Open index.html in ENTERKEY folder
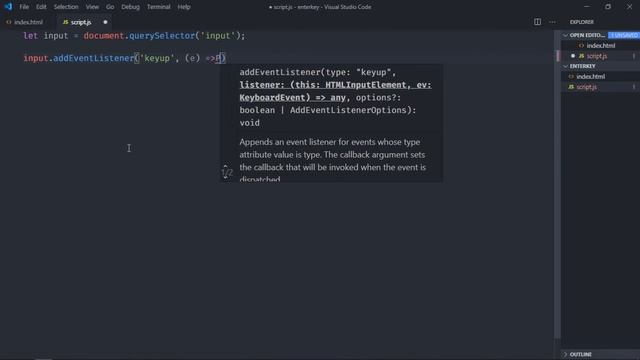This screenshot has width=640, height=360. pos(600,76)
